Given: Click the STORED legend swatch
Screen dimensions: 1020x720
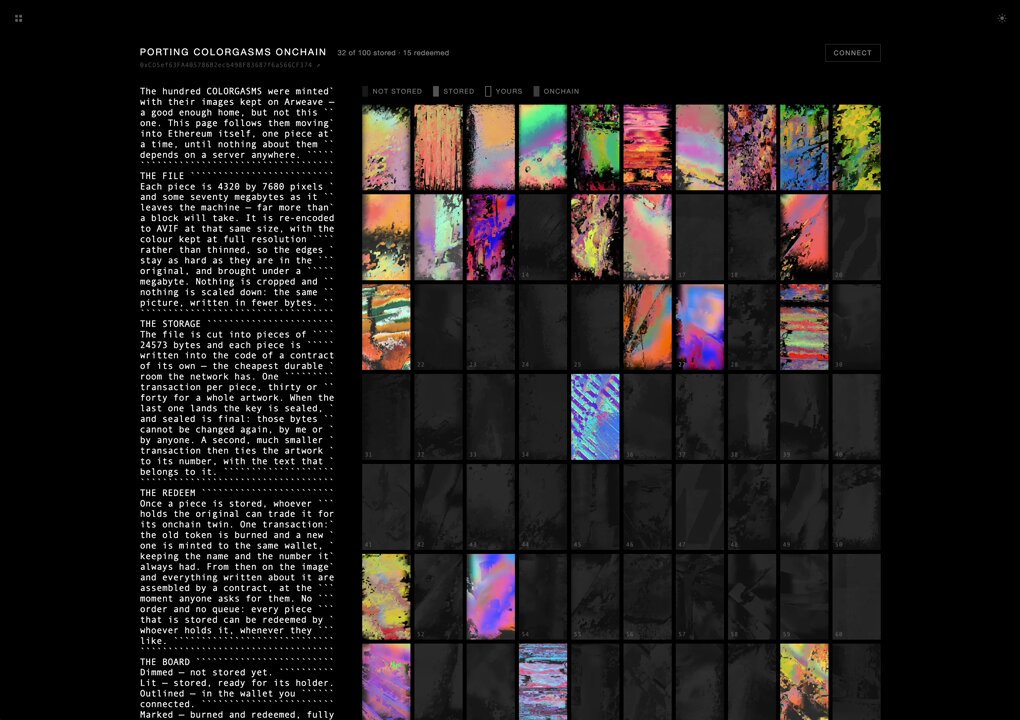Looking at the screenshot, I should click(436, 91).
